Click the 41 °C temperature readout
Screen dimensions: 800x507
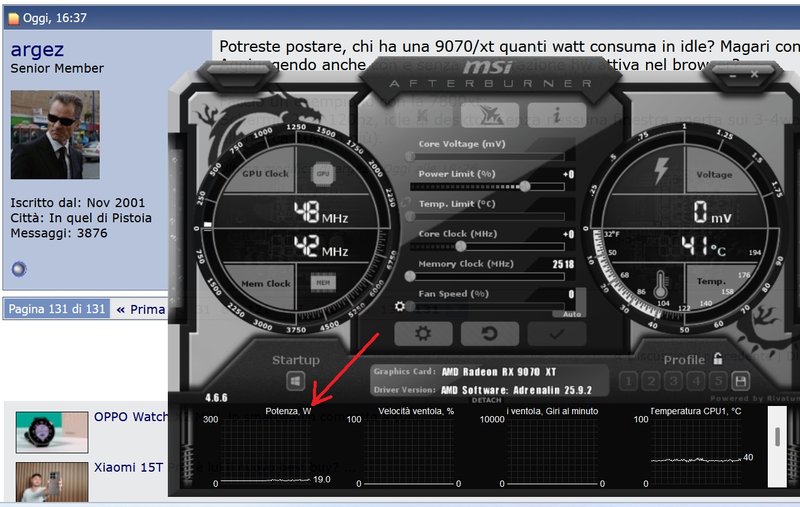[704, 246]
